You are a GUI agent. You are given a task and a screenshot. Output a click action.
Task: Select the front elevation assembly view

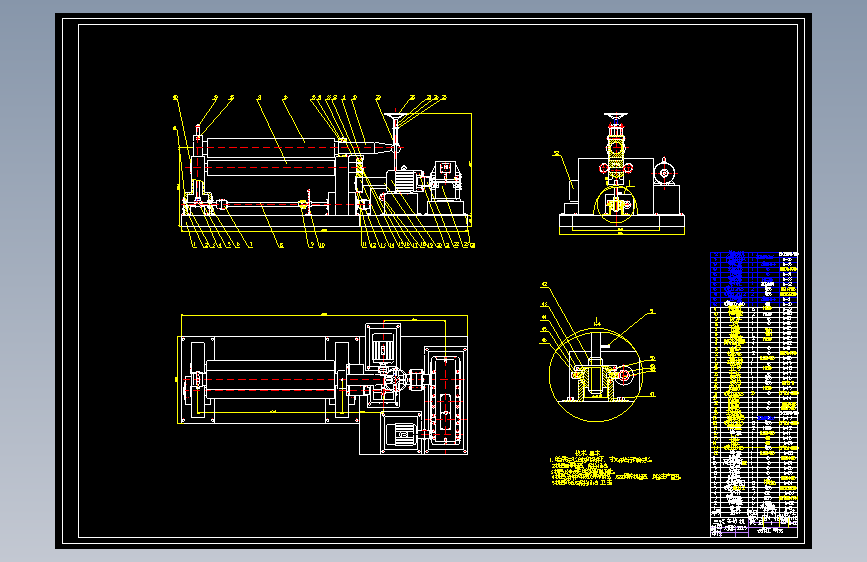pos(324,171)
